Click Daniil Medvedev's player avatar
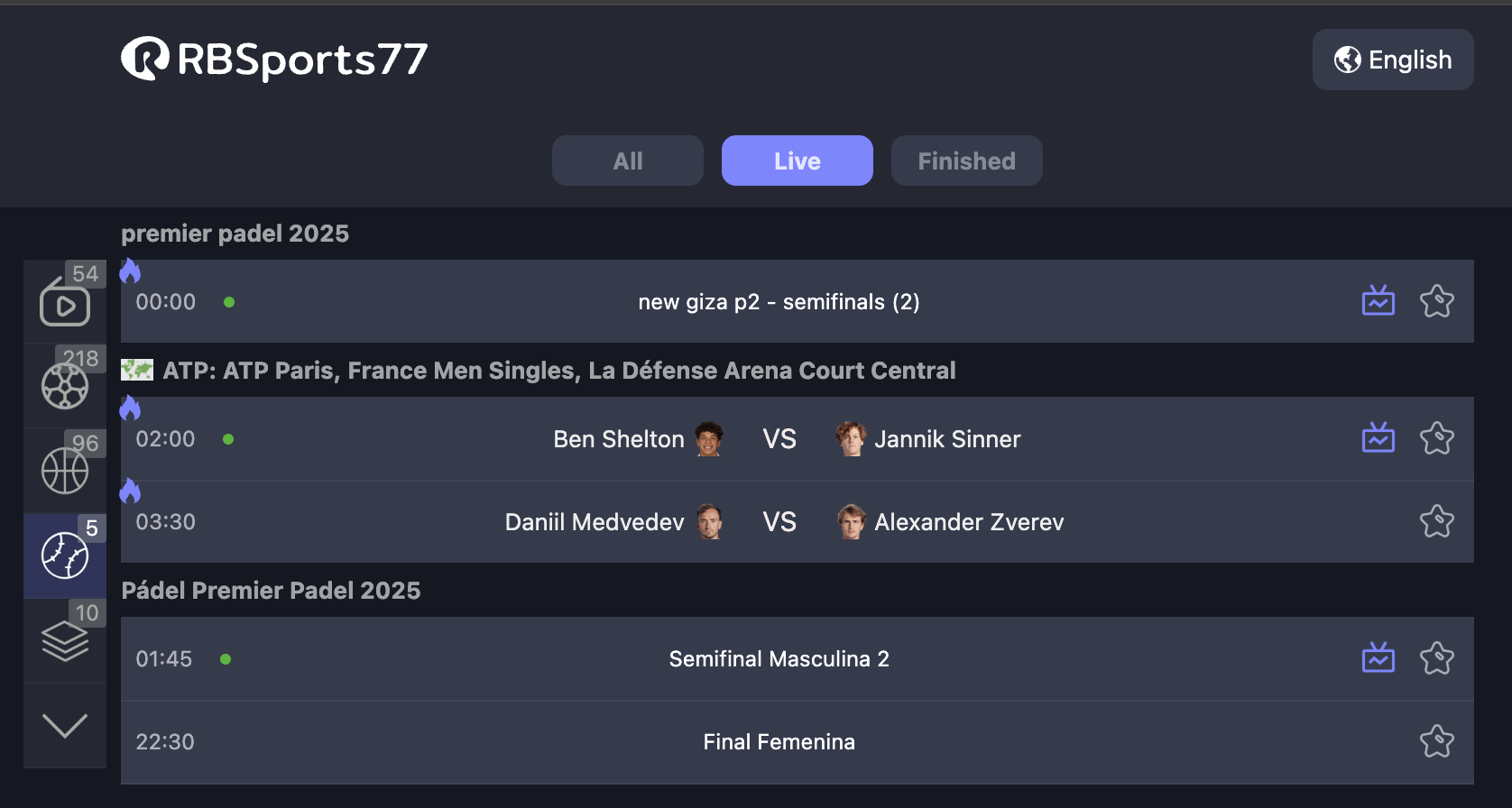Screen dimensions: 1512x808 point(709,521)
